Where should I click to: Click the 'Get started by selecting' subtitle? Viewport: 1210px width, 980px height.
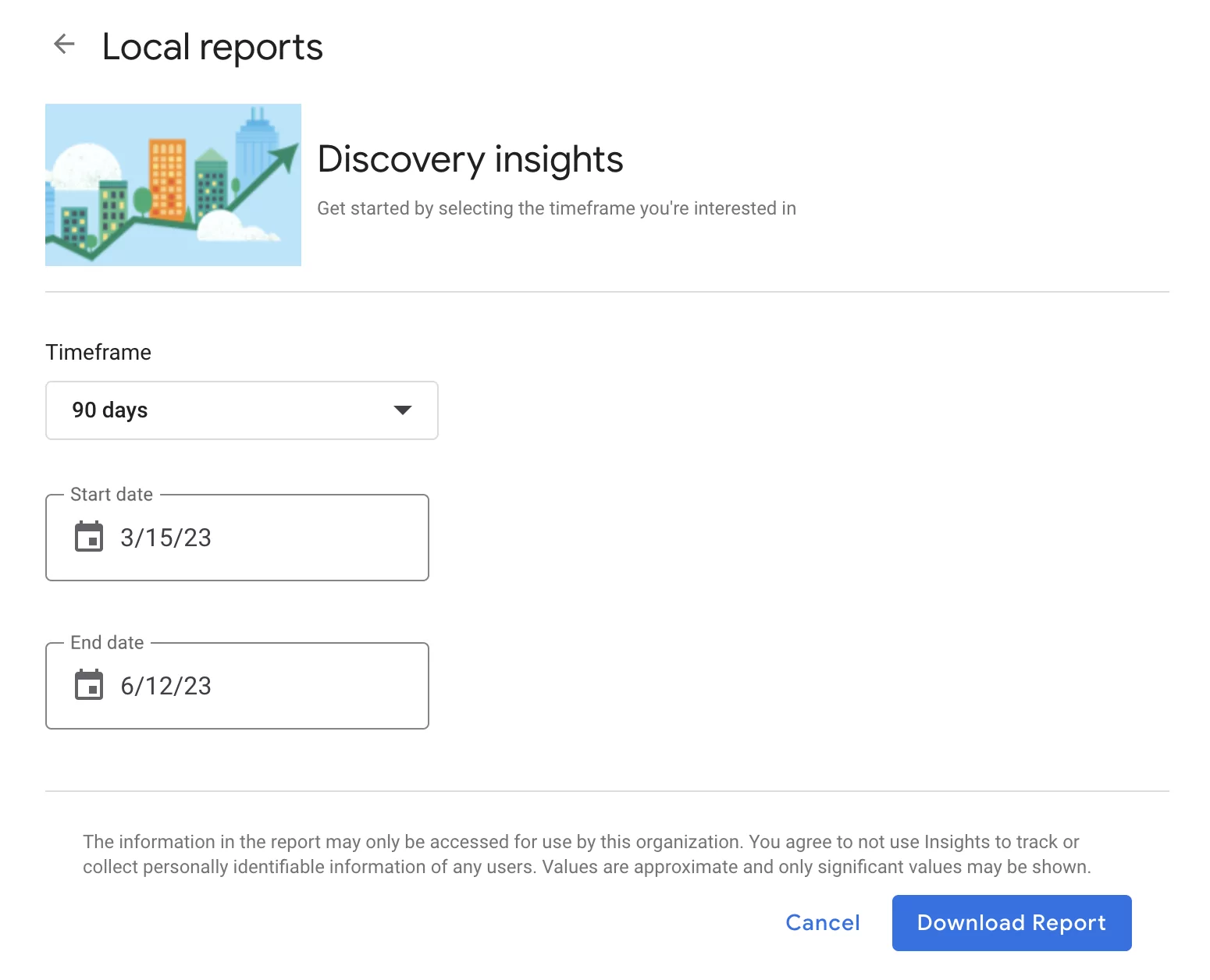pos(556,208)
